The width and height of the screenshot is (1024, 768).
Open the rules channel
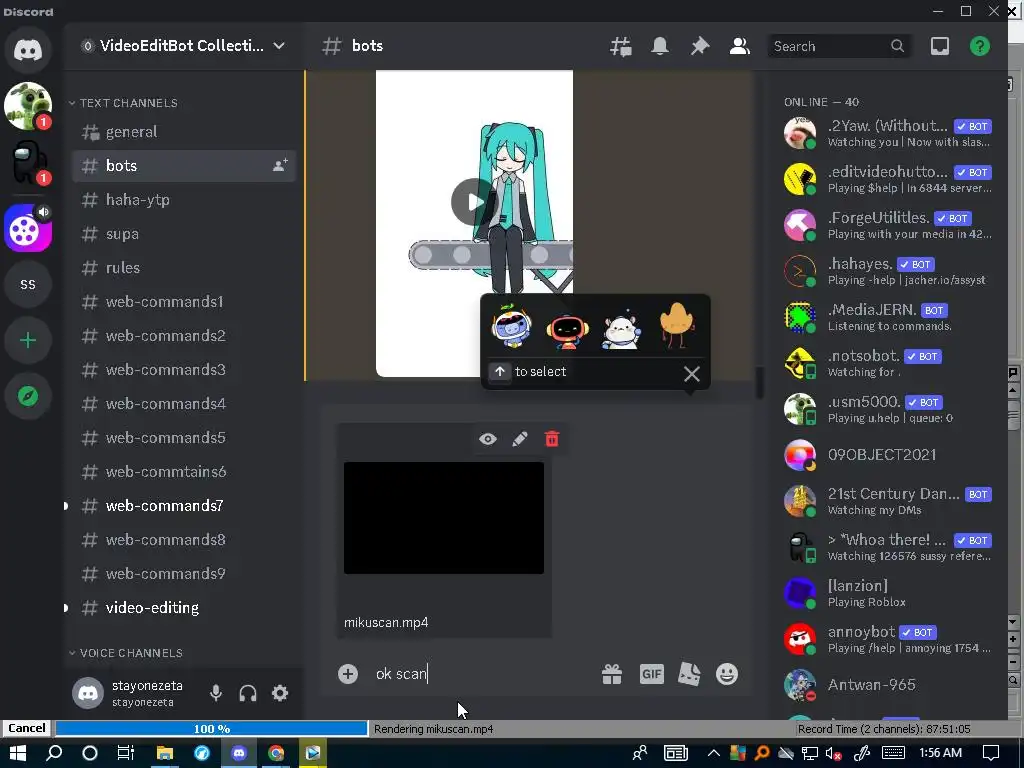184,268
